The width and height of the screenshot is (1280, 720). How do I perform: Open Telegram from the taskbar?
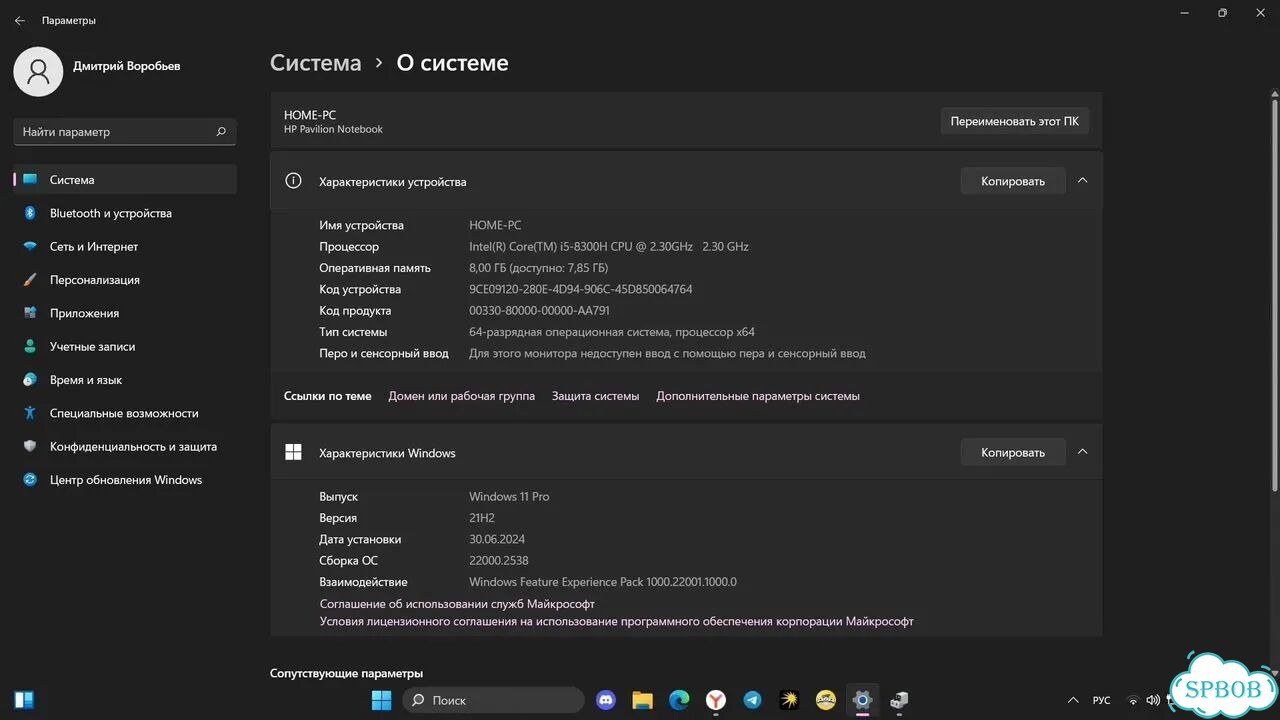tap(752, 700)
